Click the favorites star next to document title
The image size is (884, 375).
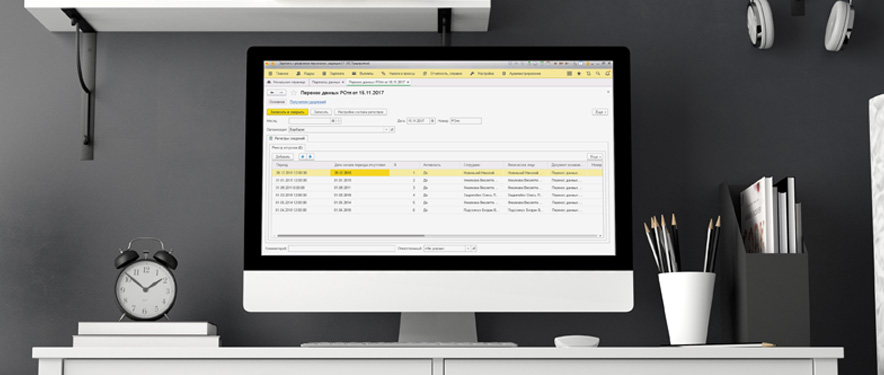293,92
